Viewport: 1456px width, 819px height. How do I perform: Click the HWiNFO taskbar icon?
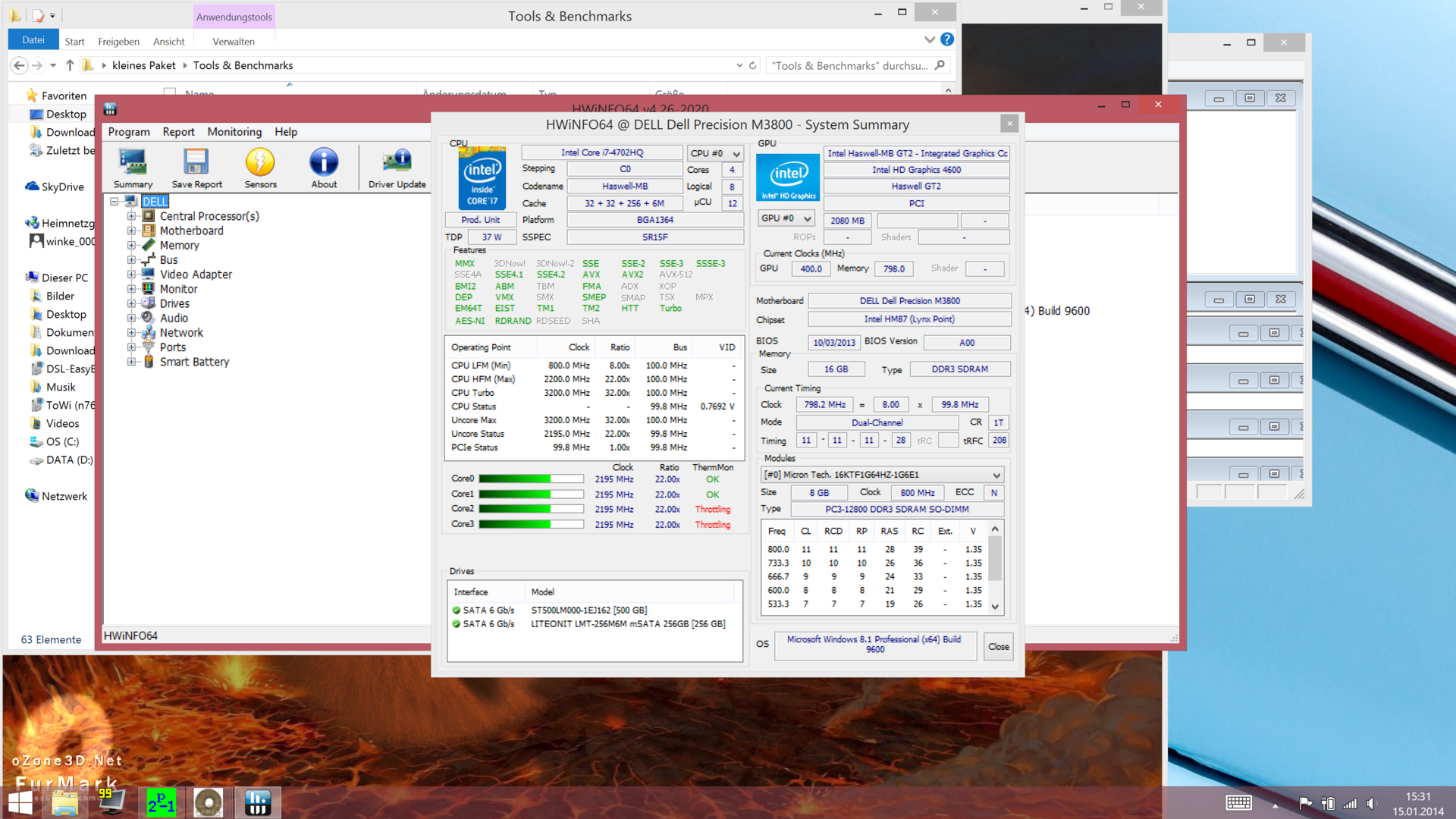pos(258,802)
